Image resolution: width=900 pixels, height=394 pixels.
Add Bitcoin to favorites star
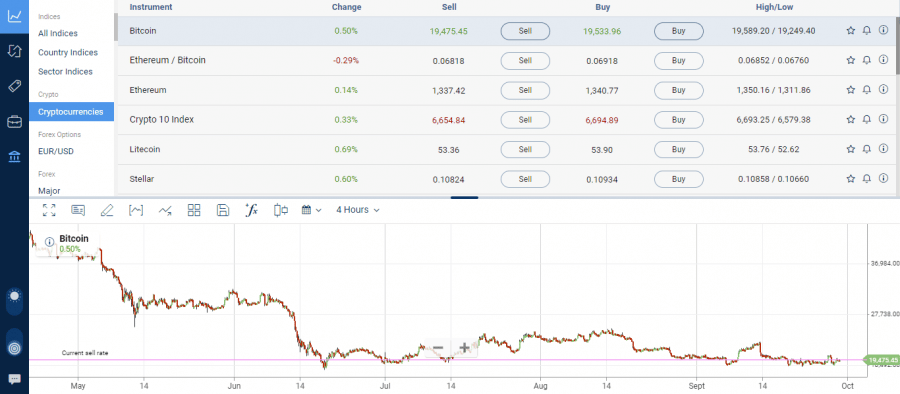coord(851,31)
